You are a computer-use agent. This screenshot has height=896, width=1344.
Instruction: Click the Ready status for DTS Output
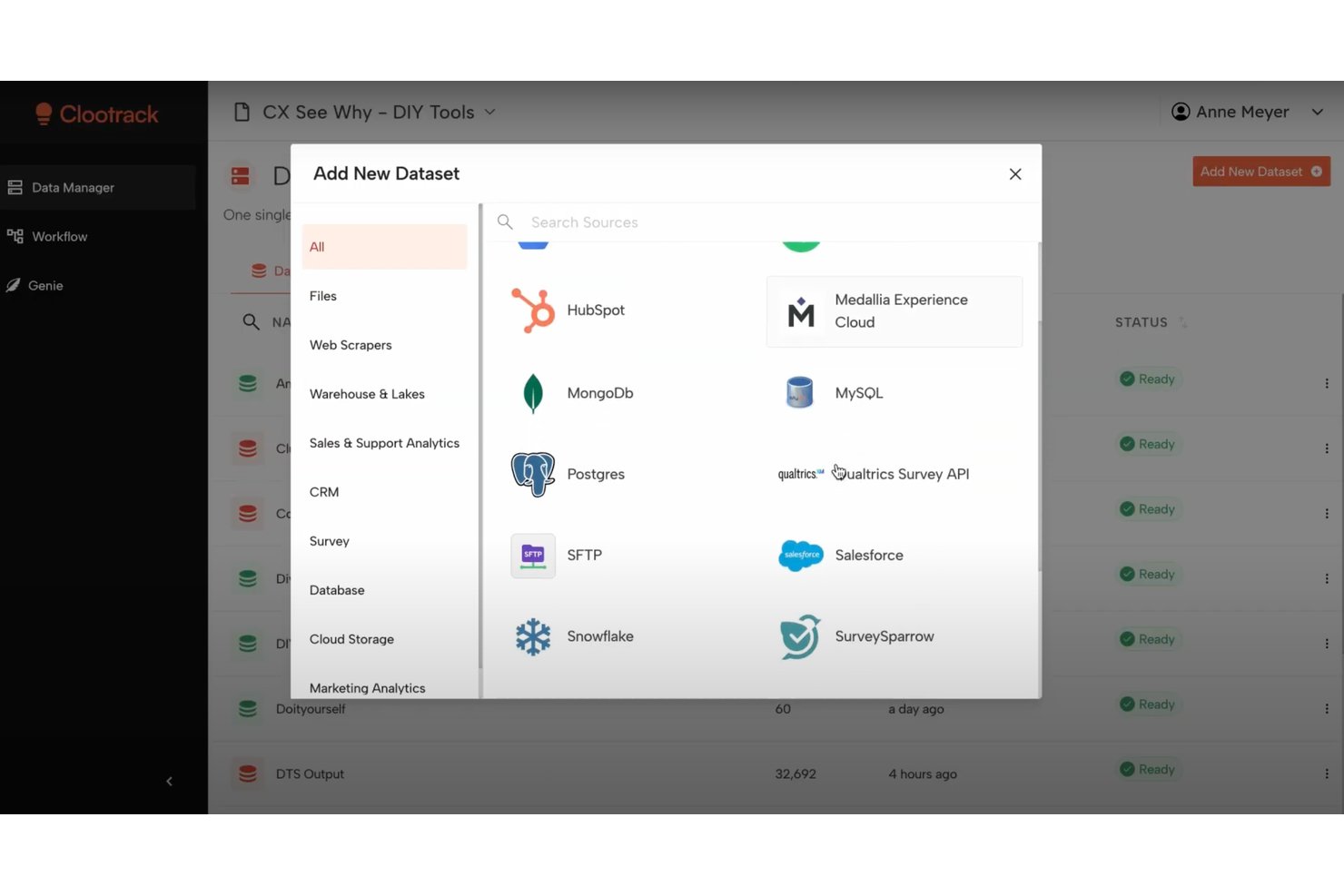[1148, 770]
